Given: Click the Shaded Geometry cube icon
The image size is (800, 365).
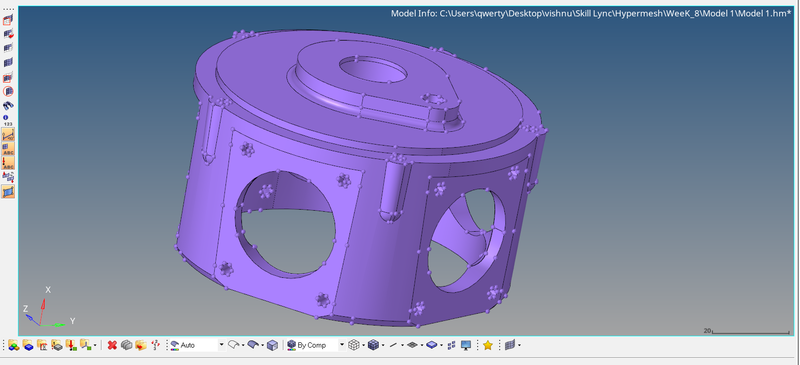Looking at the screenshot, I should [273, 346].
